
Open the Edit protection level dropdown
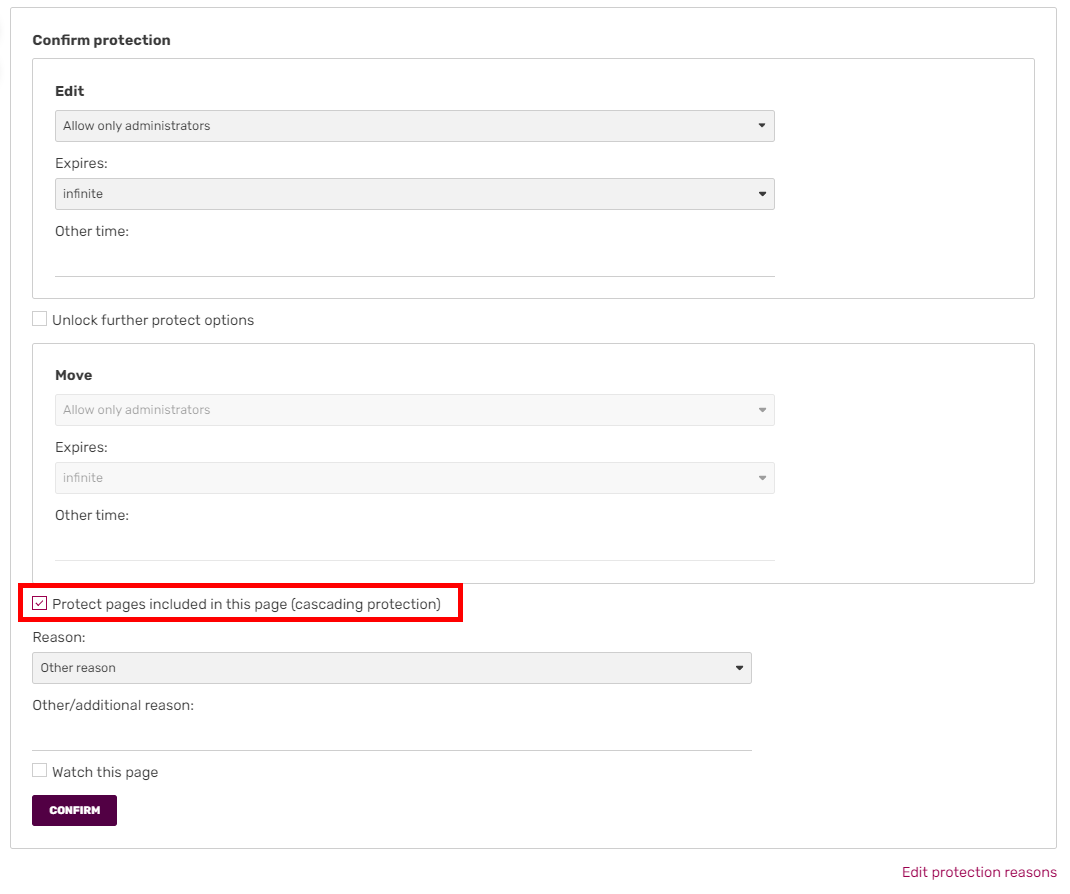[414, 126]
